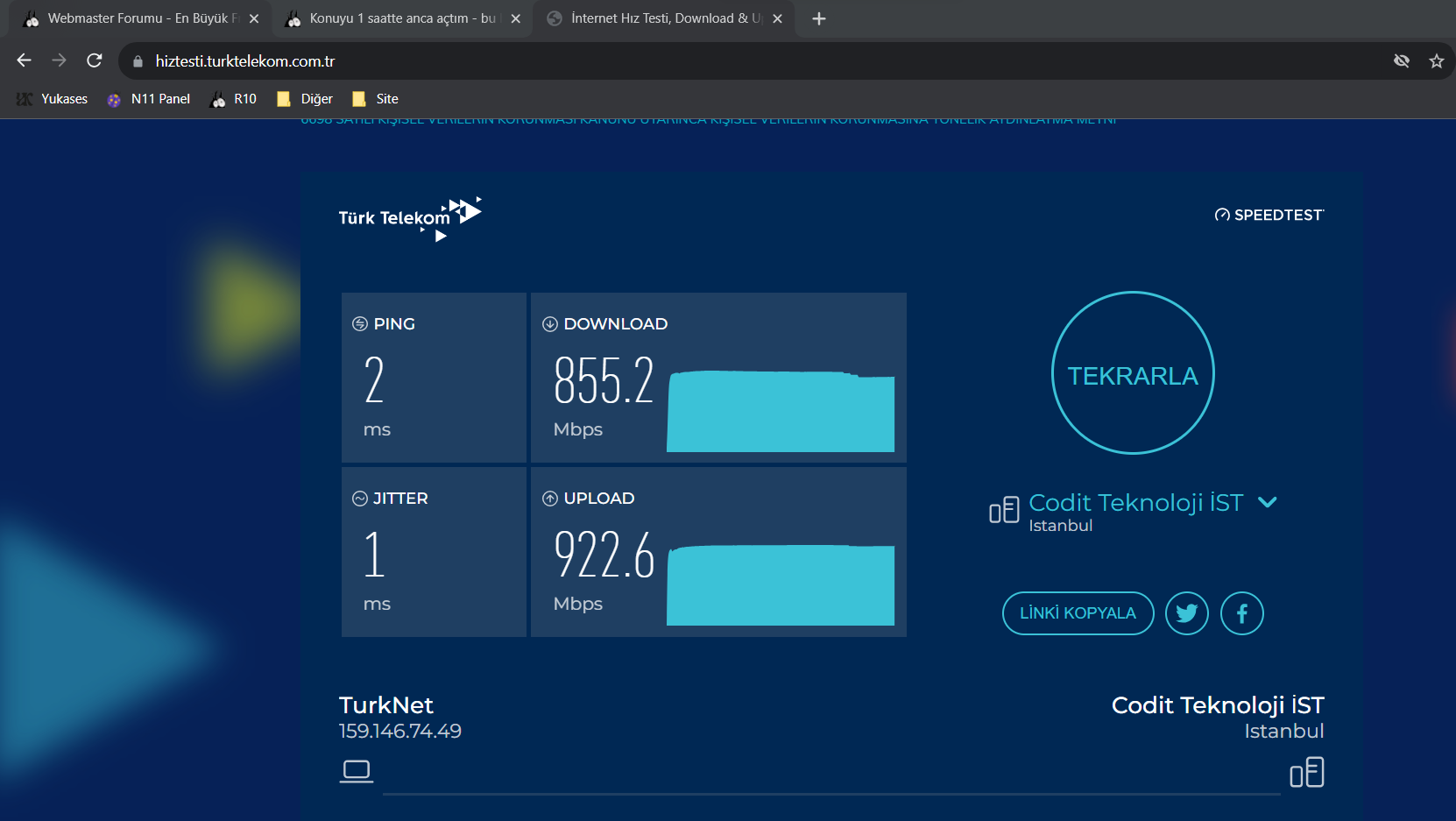Screen dimensions: 1456x821
Task: Open a new browser tab
Action: (x=819, y=18)
